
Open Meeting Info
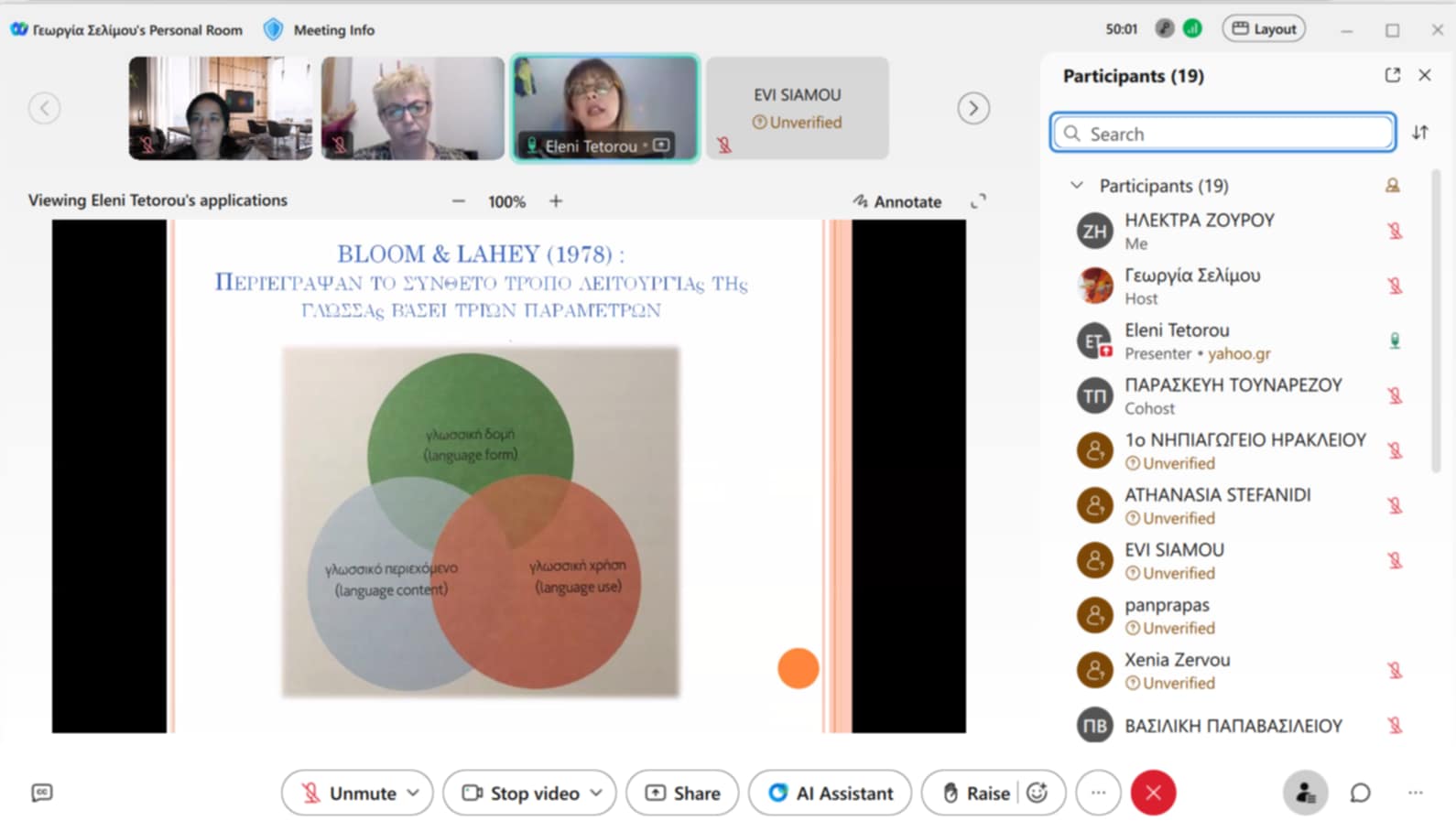(320, 30)
